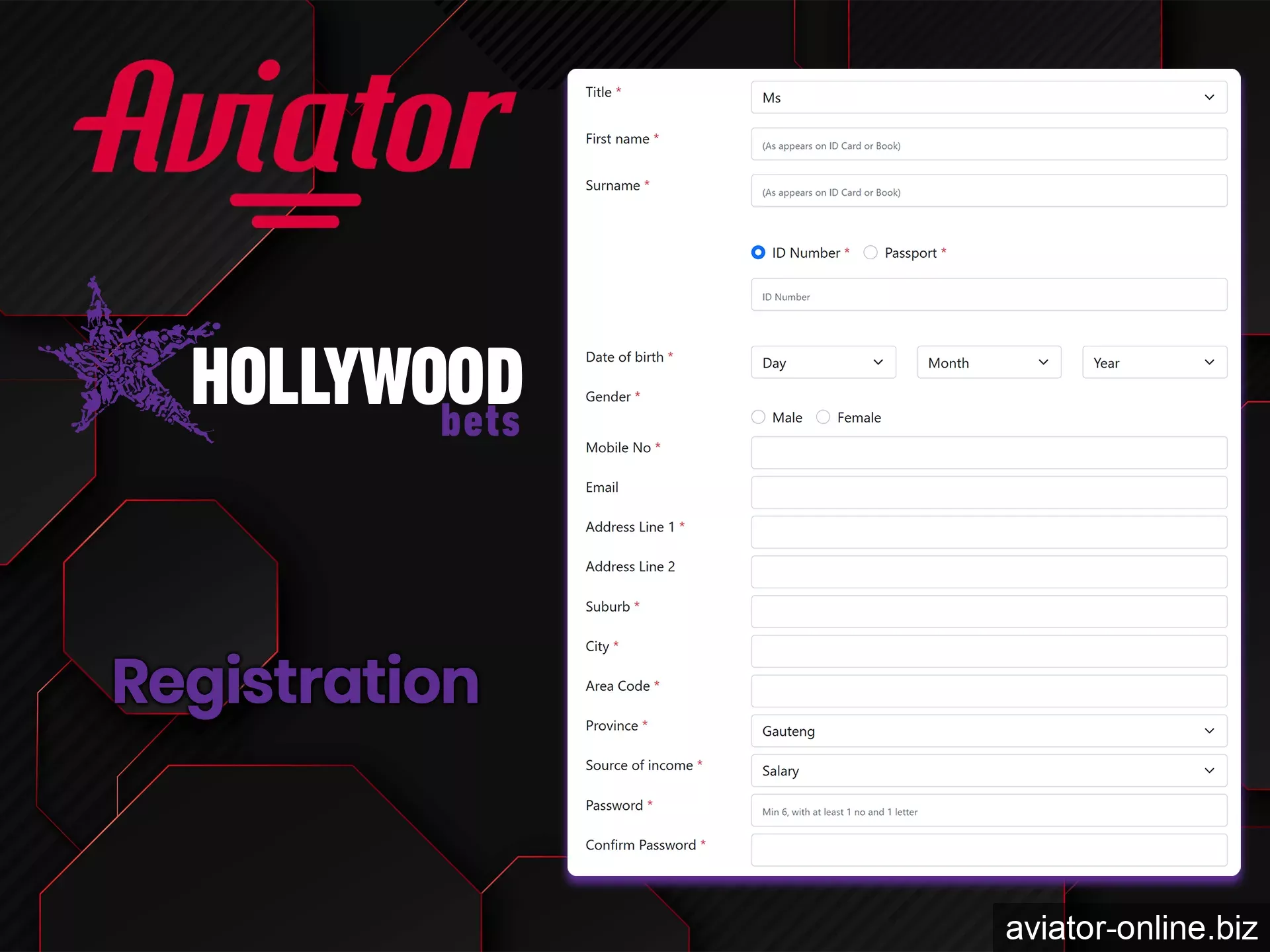Open the Title dropdown selector
The width and height of the screenshot is (1270, 952).
click(988, 97)
